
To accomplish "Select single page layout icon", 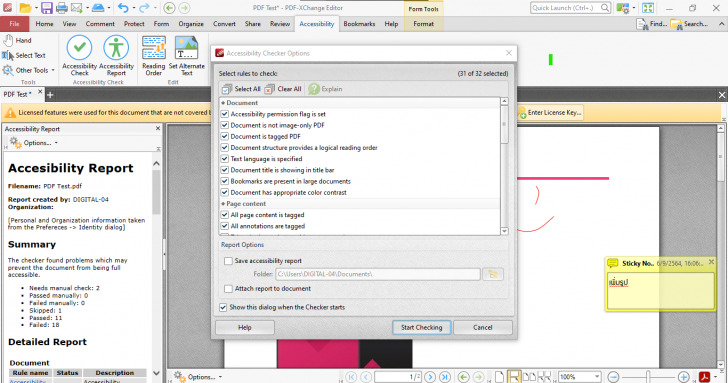I will 499,377.
